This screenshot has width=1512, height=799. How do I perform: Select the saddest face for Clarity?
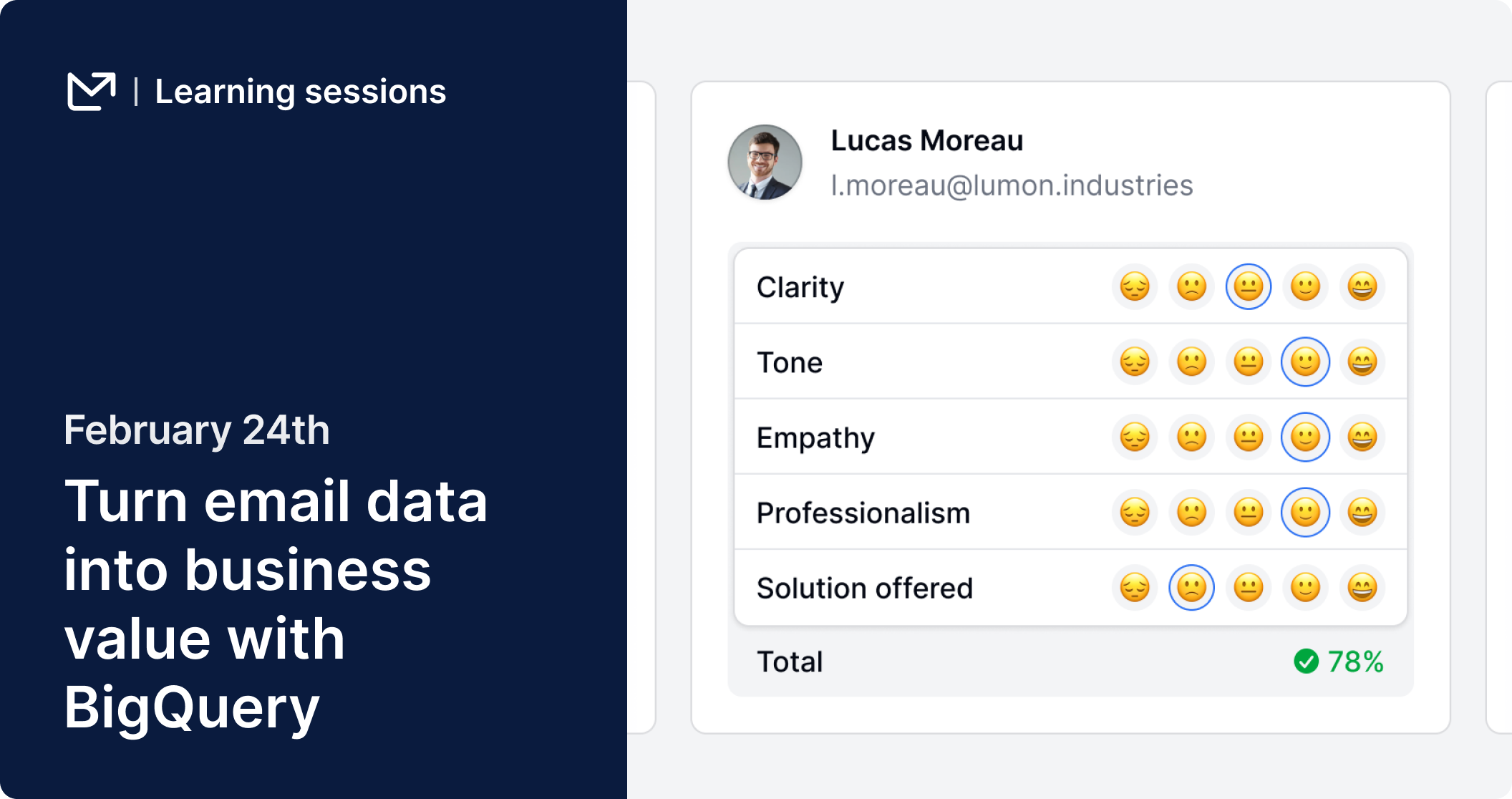pos(1135,287)
